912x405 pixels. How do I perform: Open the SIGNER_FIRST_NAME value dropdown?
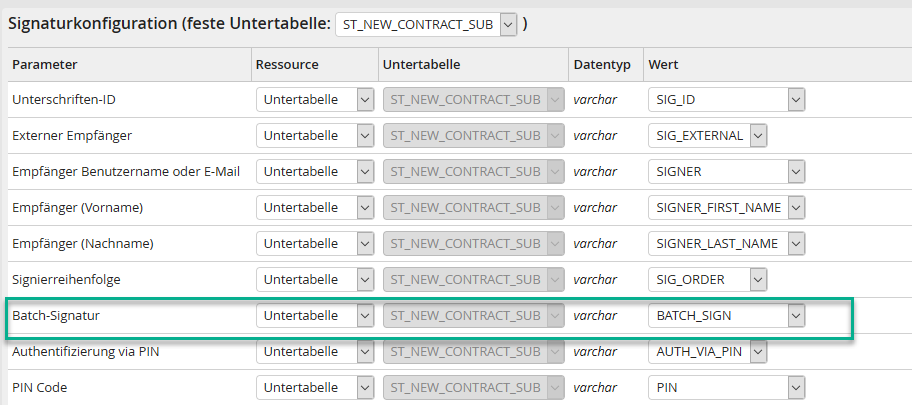coord(726,207)
